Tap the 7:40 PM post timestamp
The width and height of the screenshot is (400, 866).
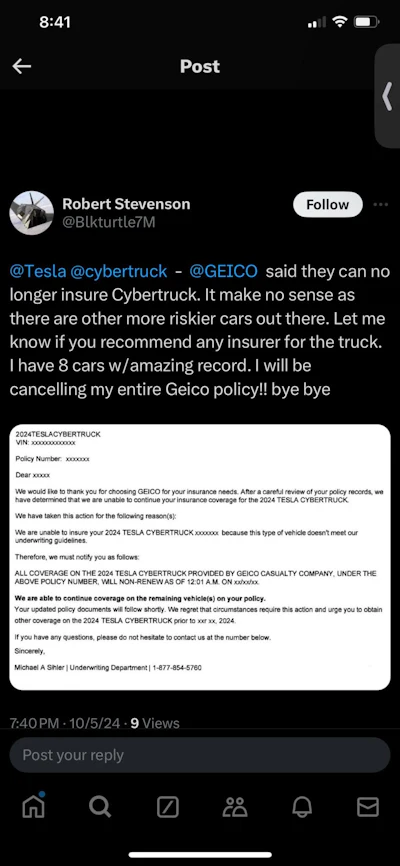(34, 722)
